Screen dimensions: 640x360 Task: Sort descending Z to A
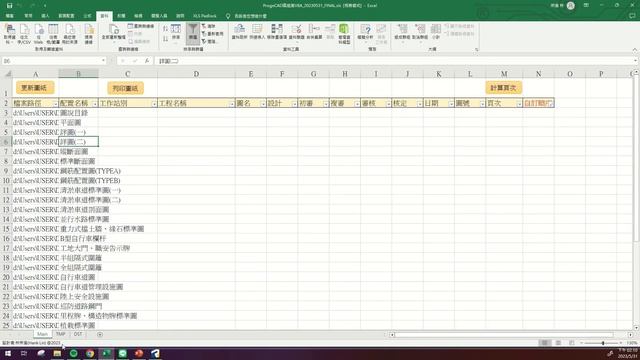165,39
